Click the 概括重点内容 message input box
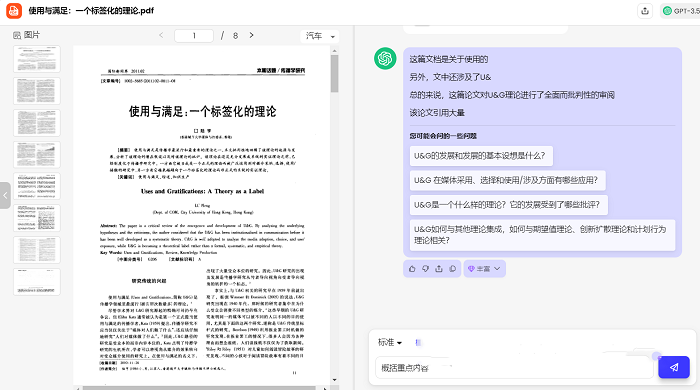This screenshot has width=700, height=390. [514, 368]
